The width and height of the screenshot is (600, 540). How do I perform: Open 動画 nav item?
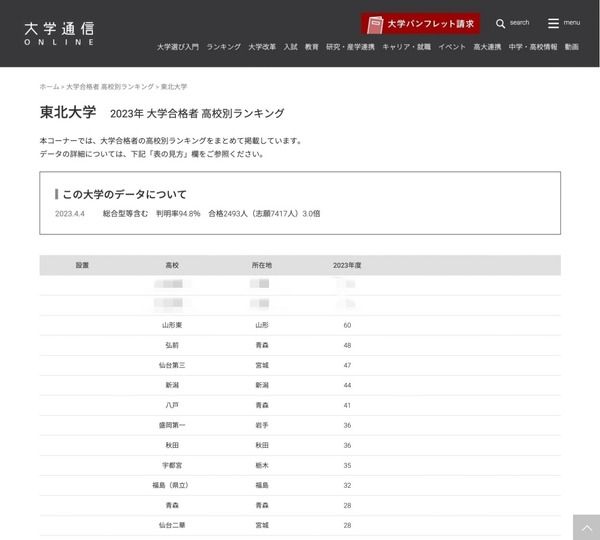[x=572, y=47]
